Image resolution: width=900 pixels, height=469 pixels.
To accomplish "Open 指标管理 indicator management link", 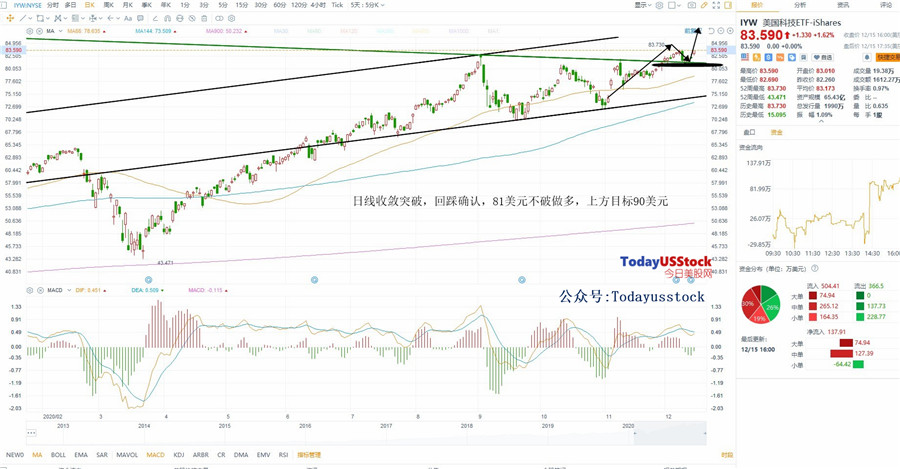I will pos(309,455).
